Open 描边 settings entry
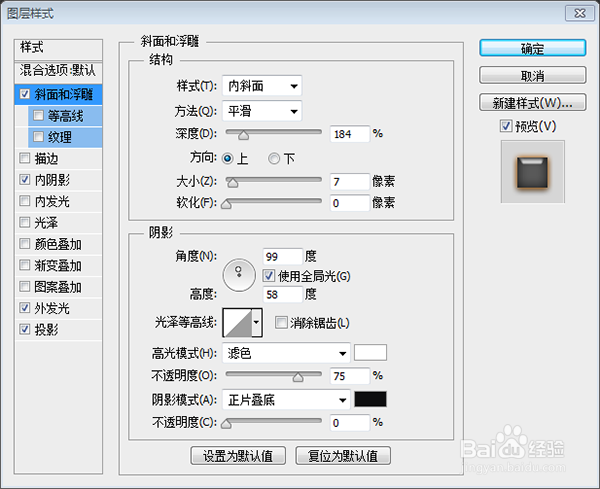The height and width of the screenshot is (489, 600). coord(46,158)
